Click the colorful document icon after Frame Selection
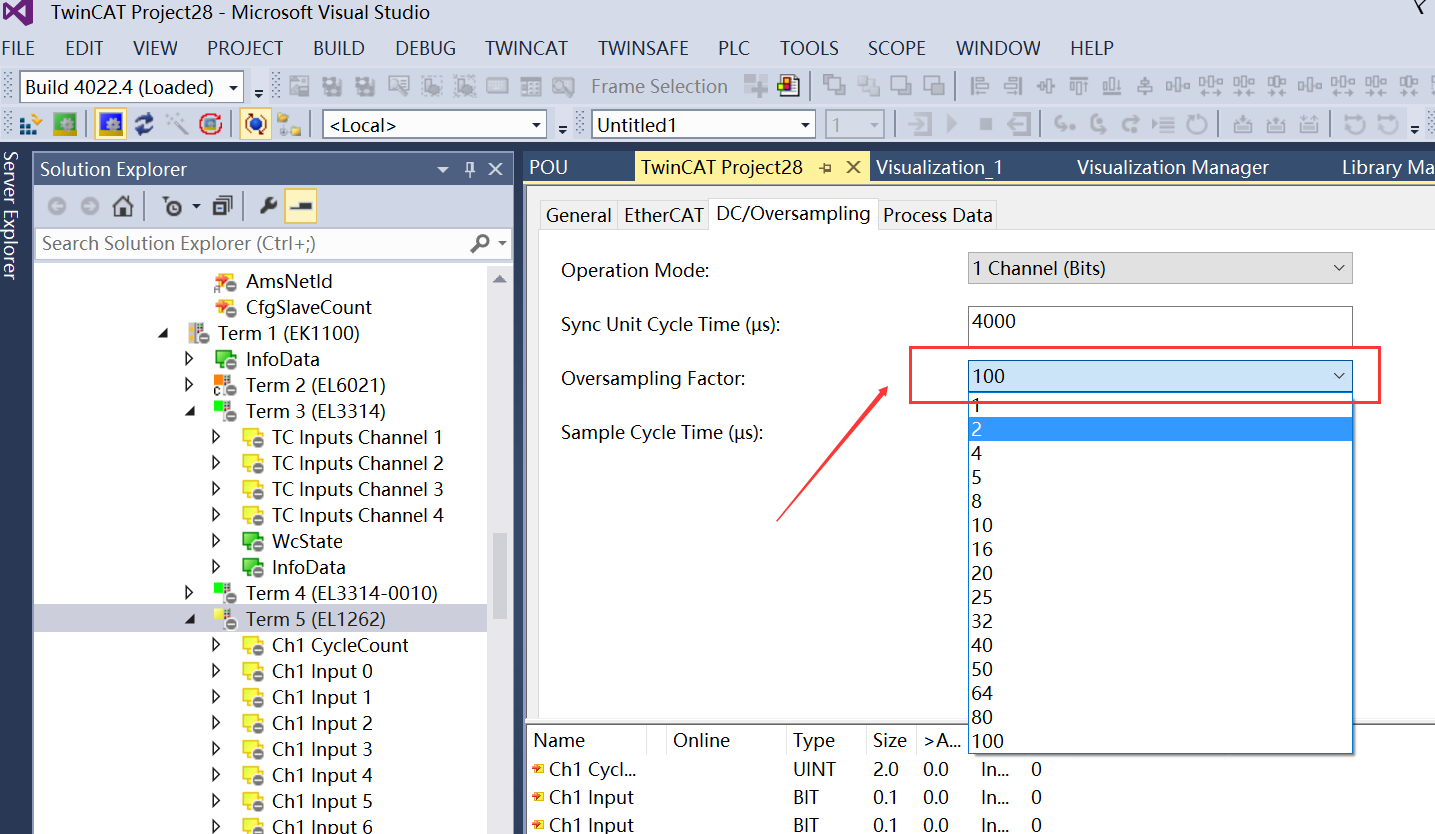This screenshot has width=1435, height=834. 788,86
